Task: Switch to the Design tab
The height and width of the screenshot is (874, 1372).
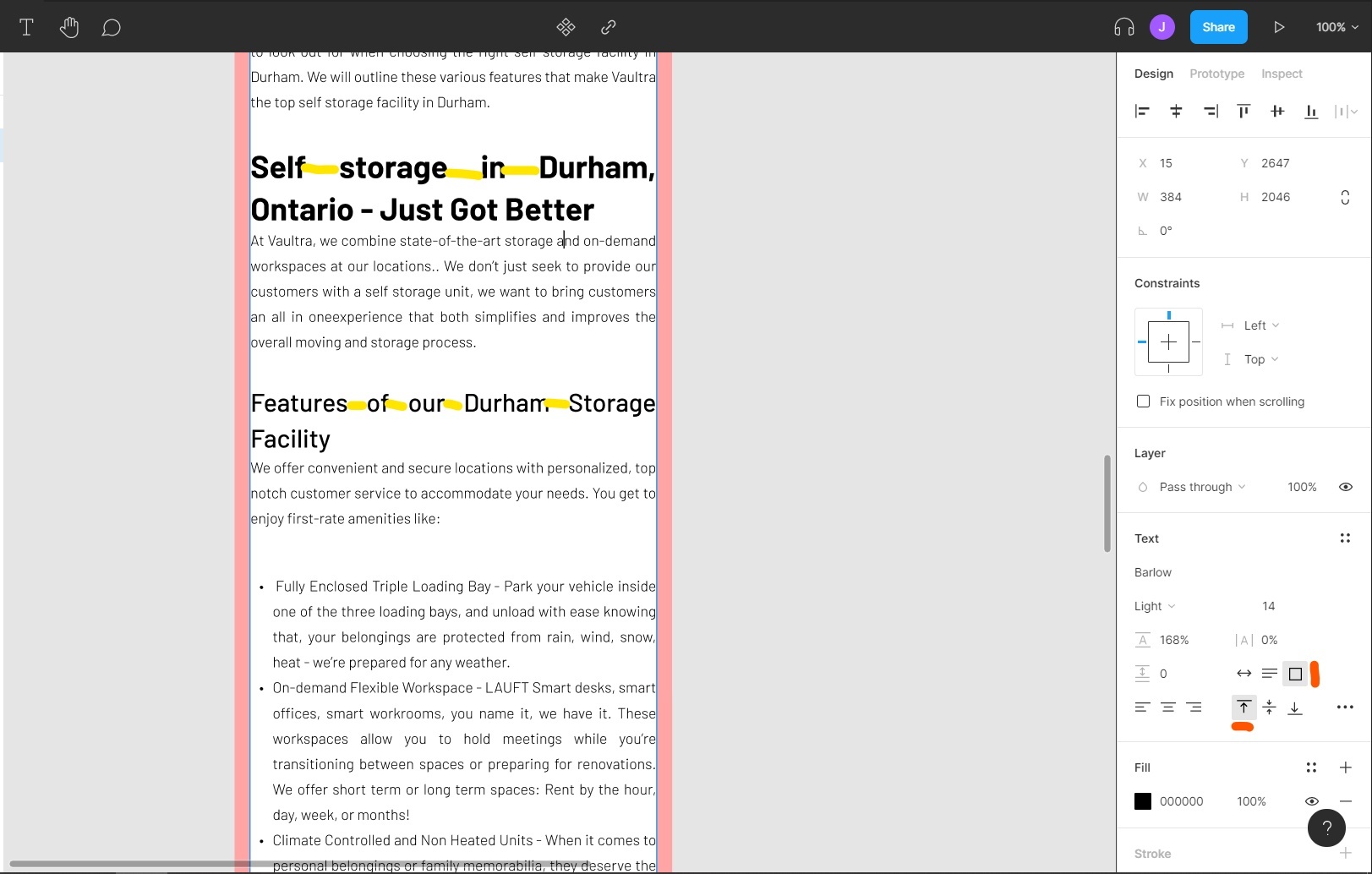Action: point(1153,74)
